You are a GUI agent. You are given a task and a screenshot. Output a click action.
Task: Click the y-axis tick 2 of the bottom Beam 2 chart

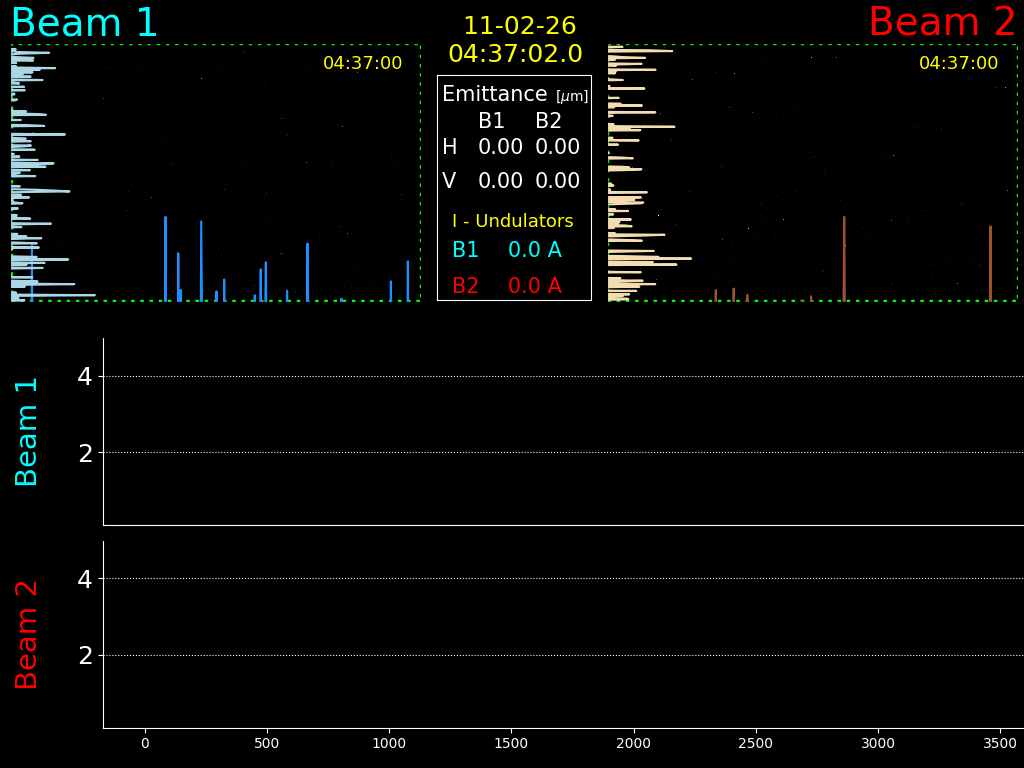[85, 656]
